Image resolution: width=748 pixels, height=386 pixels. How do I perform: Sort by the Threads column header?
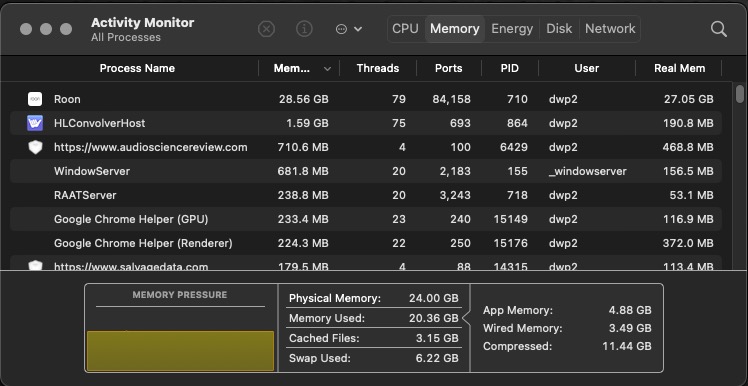[378, 68]
